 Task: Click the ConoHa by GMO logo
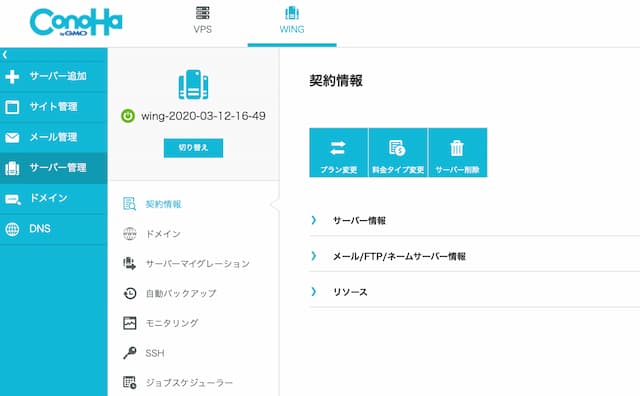(76, 22)
